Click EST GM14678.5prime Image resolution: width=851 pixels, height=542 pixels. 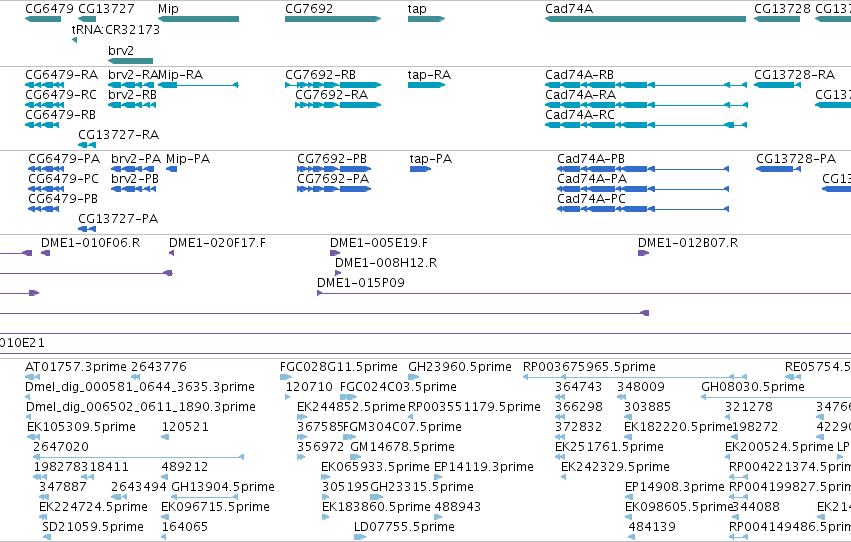(355, 457)
